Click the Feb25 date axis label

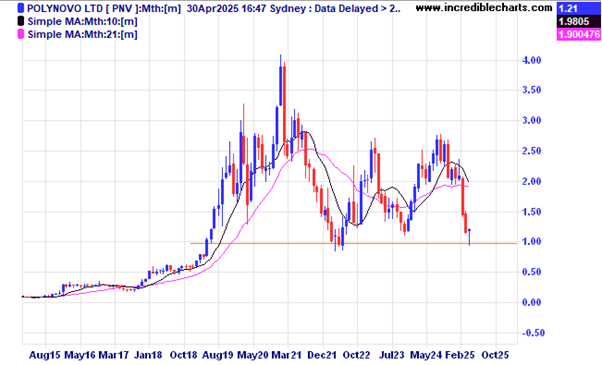[x=460, y=355]
